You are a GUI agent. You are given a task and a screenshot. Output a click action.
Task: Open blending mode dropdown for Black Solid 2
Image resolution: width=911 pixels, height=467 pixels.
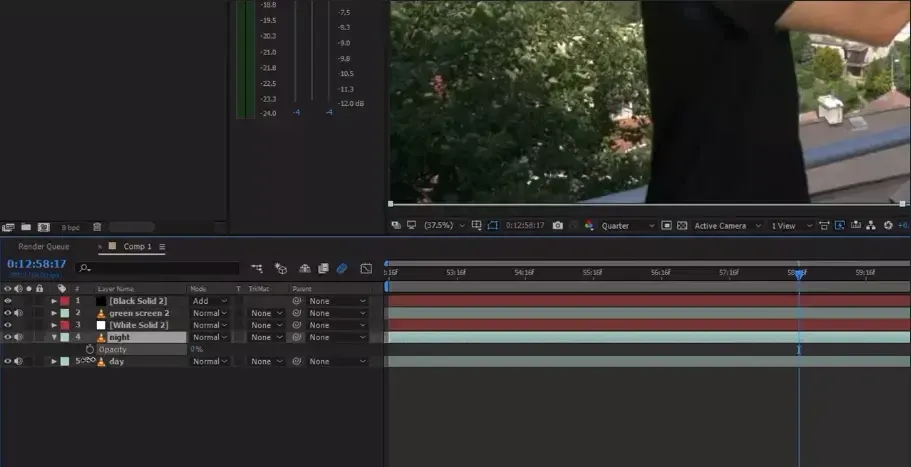coord(209,301)
